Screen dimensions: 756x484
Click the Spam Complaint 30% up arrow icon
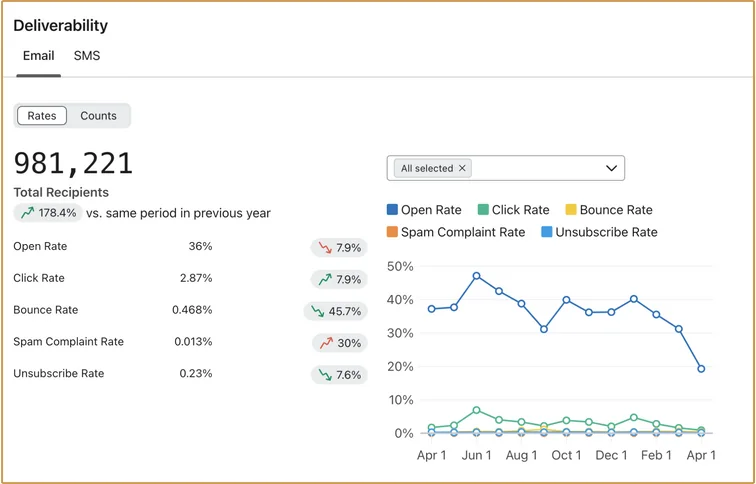coord(326,343)
